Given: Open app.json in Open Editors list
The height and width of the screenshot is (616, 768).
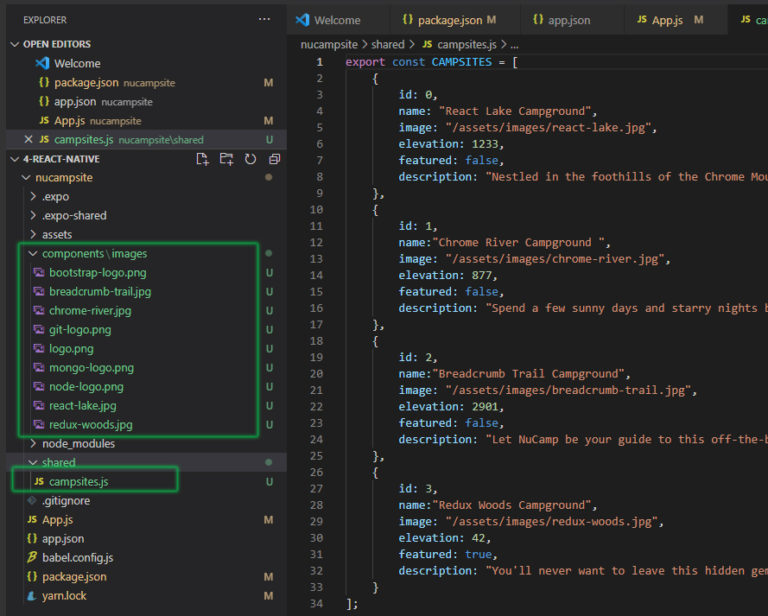Looking at the screenshot, I should [146, 102].
